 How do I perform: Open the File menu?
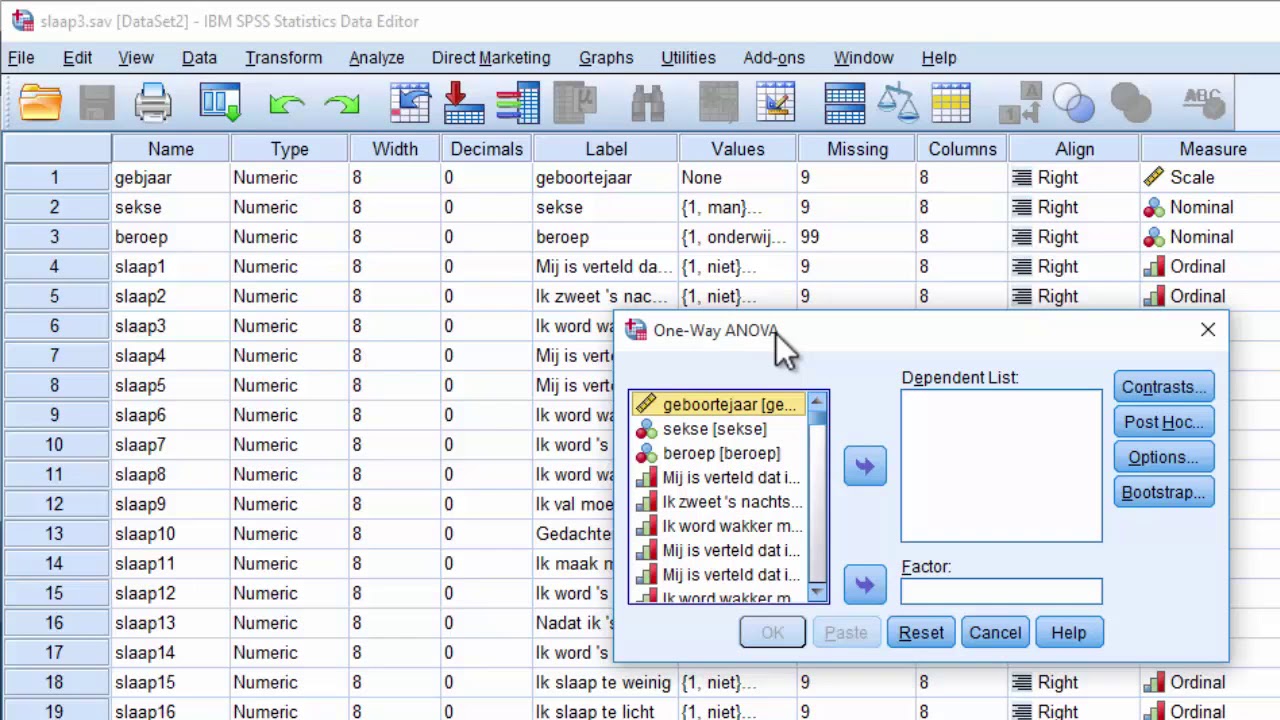click(21, 58)
